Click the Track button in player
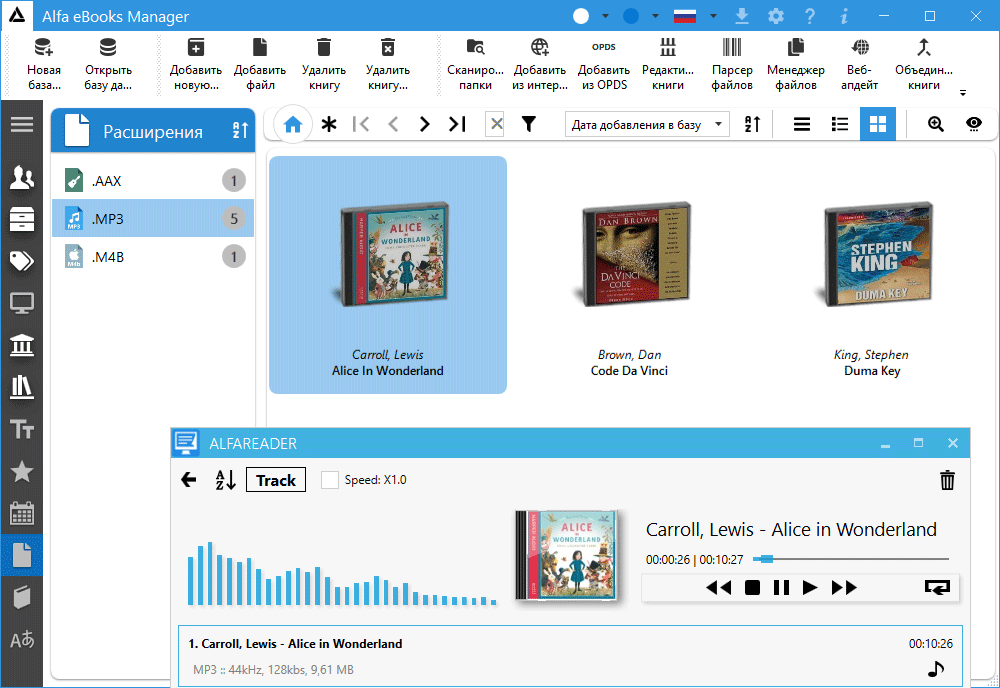 276,480
